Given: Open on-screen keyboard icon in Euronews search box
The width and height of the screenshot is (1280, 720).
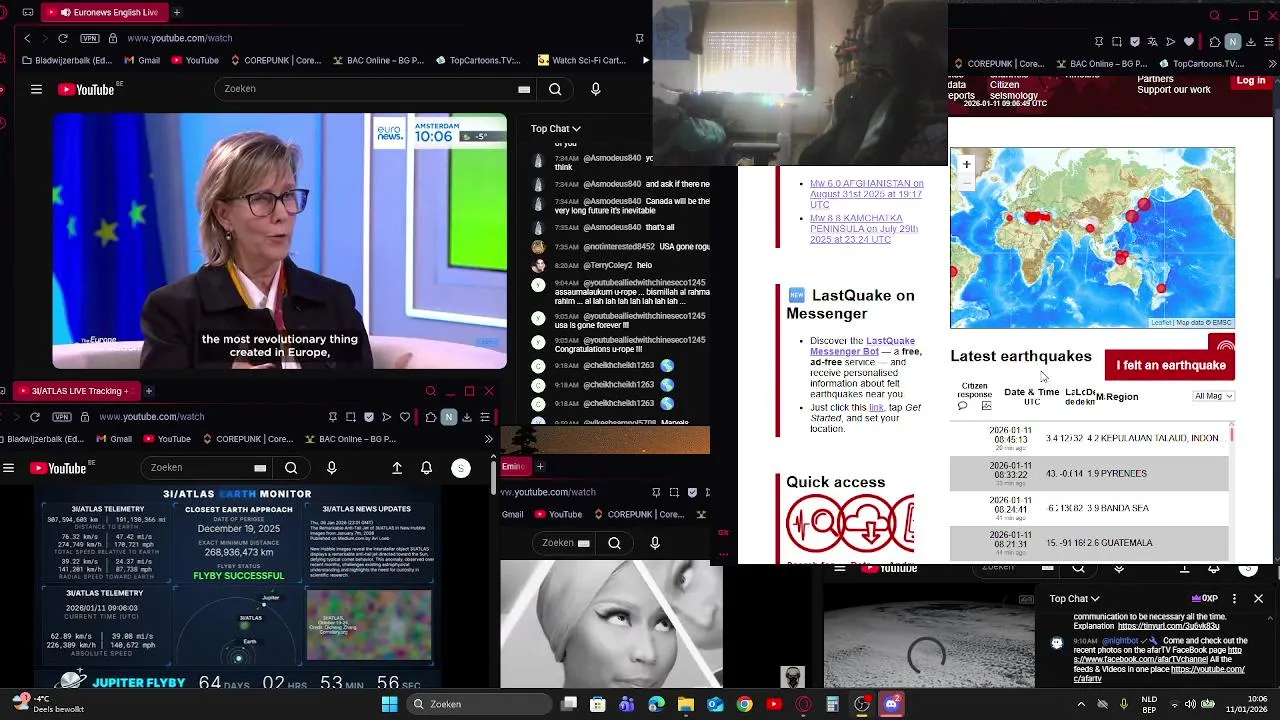Looking at the screenshot, I should (524, 89).
